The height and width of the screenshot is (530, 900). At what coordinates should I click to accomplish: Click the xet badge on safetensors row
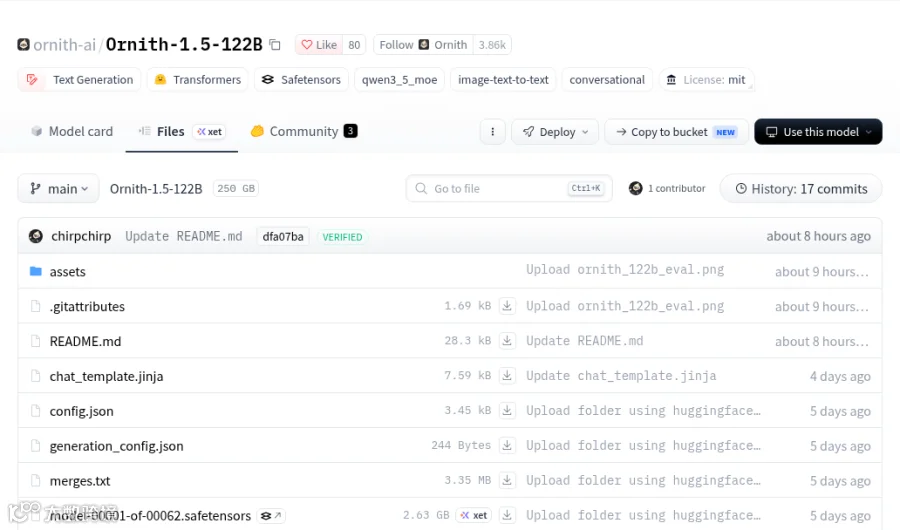(x=474, y=515)
